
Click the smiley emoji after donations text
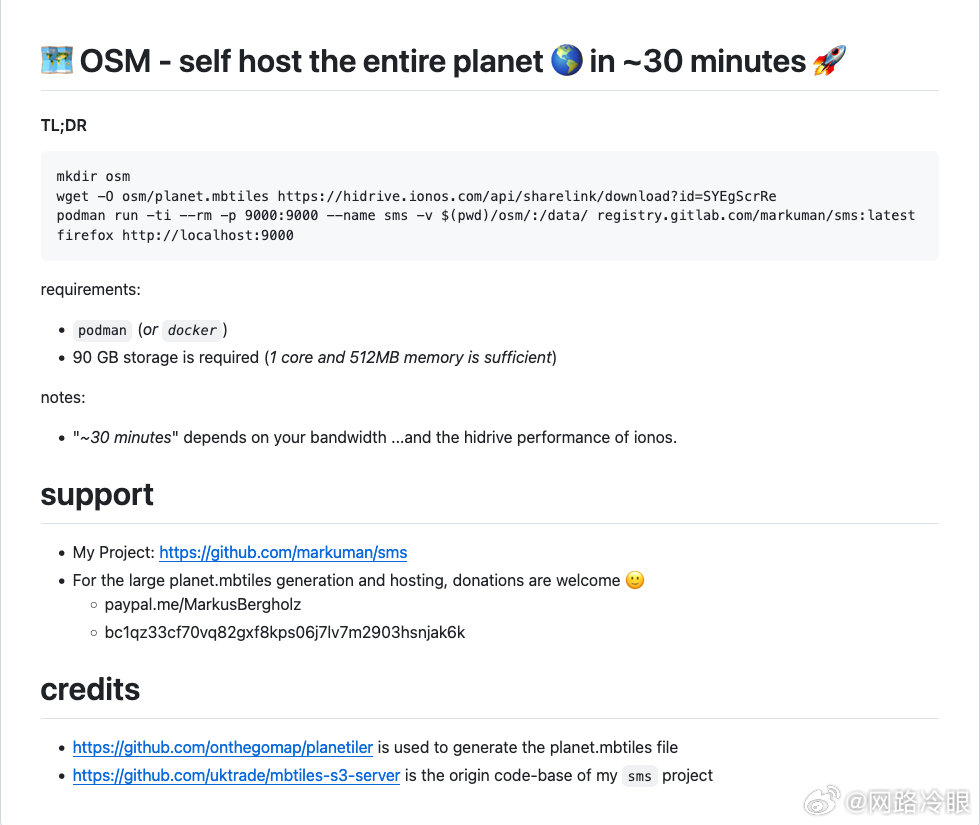click(x=635, y=580)
